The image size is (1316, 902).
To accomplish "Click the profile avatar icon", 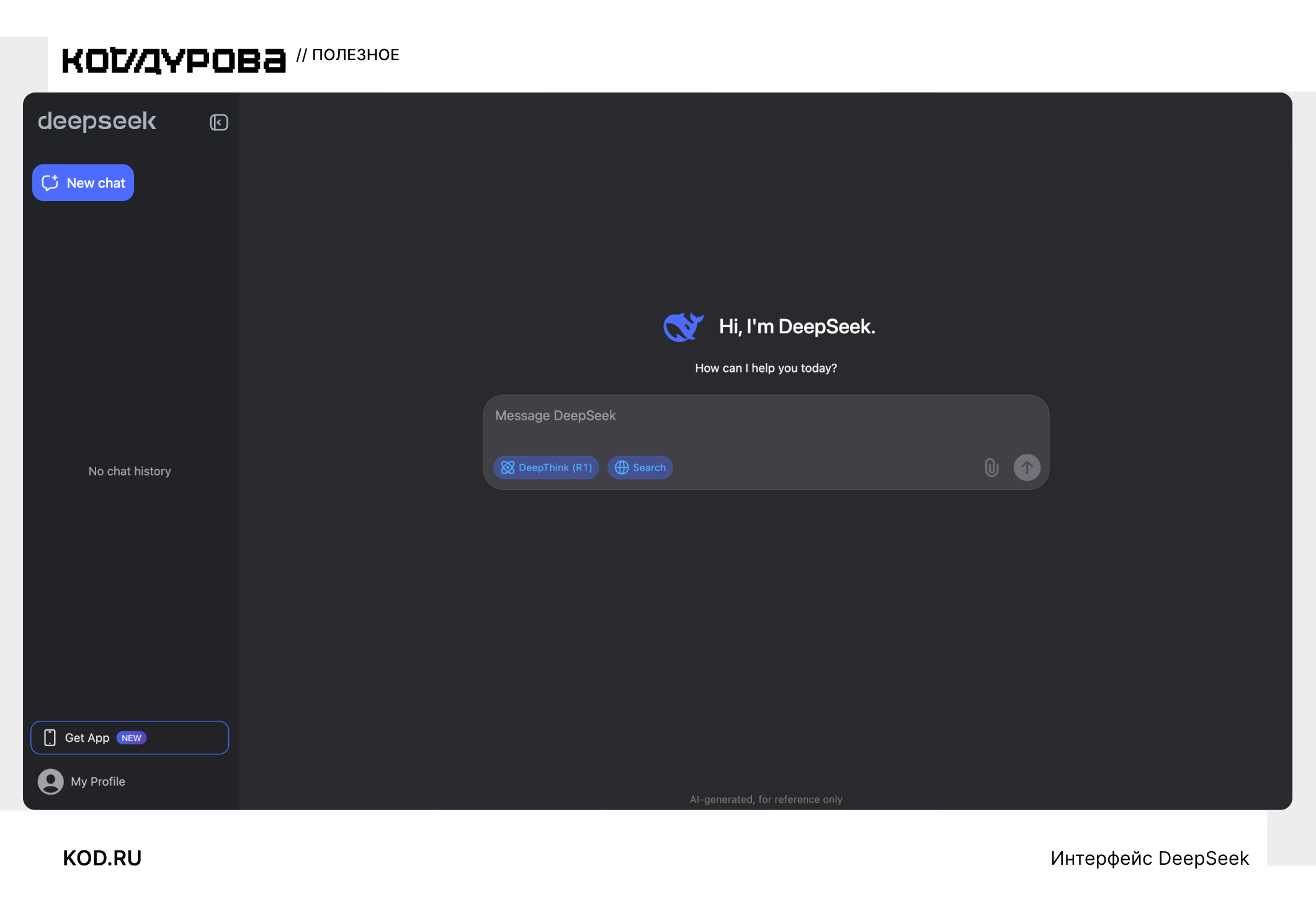I will [x=51, y=782].
